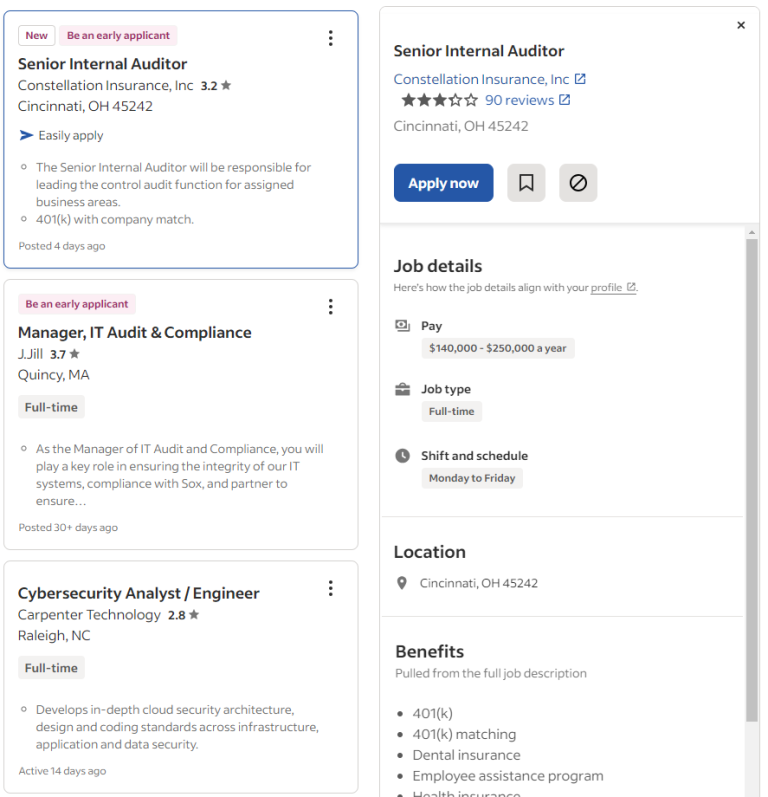Open options menu for Senior Internal Auditor card

pyautogui.click(x=330, y=38)
